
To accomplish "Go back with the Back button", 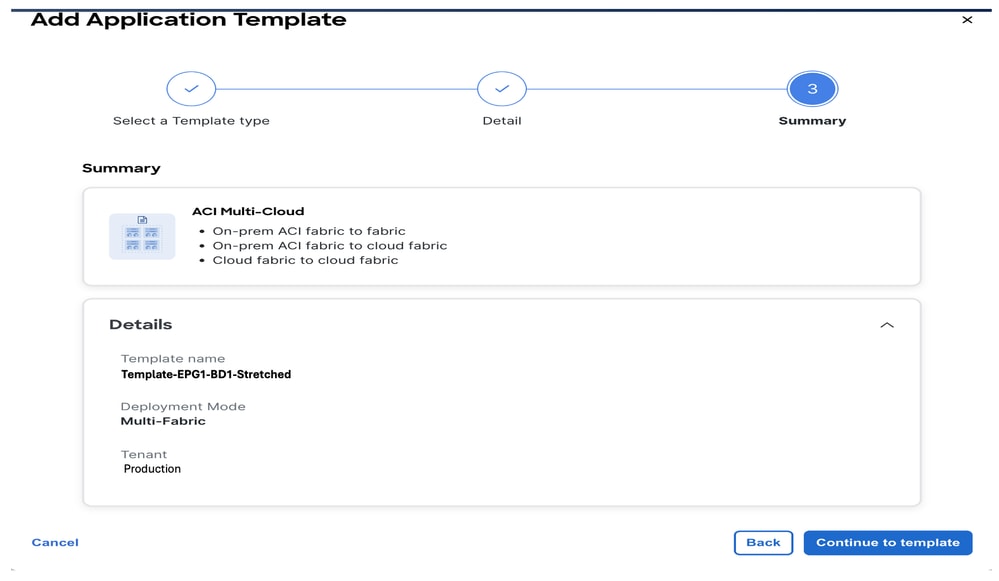I will click(x=763, y=543).
